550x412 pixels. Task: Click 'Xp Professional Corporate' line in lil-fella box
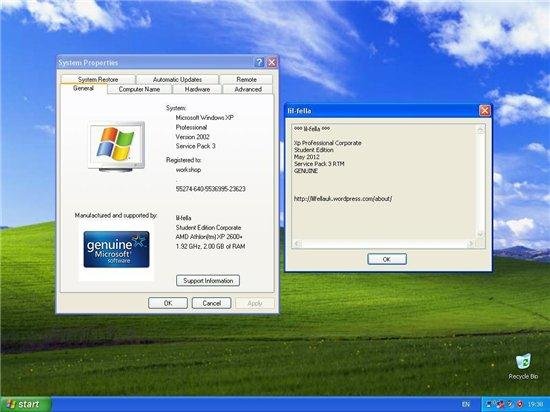click(328, 143)
